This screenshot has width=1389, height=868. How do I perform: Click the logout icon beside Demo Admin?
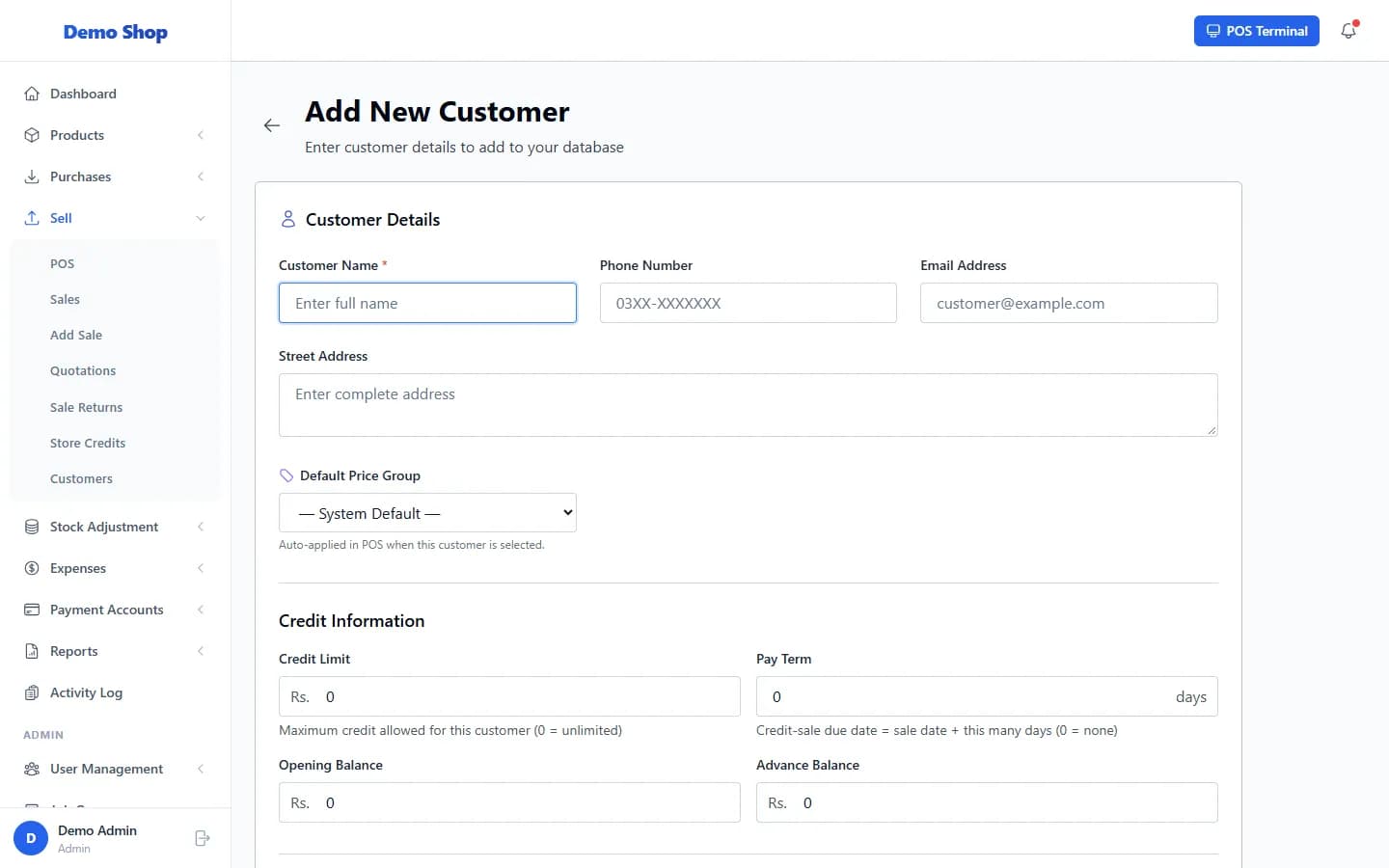[202, 838]
